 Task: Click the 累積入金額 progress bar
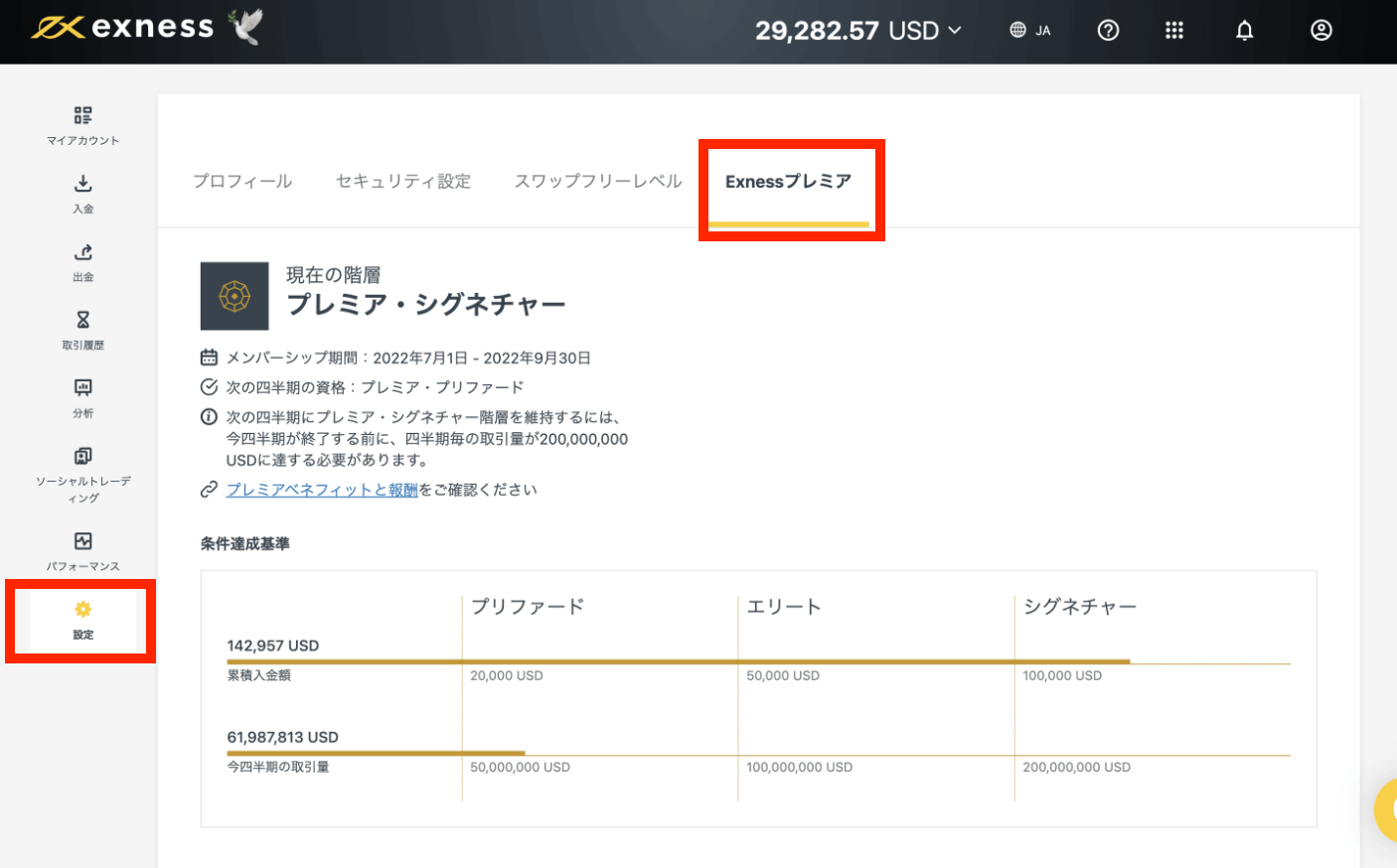point(666,658)
